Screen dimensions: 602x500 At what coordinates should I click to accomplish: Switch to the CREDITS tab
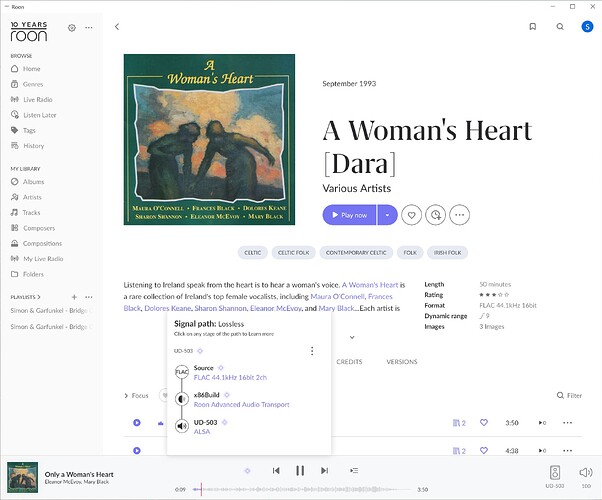(x=349, y=361)
